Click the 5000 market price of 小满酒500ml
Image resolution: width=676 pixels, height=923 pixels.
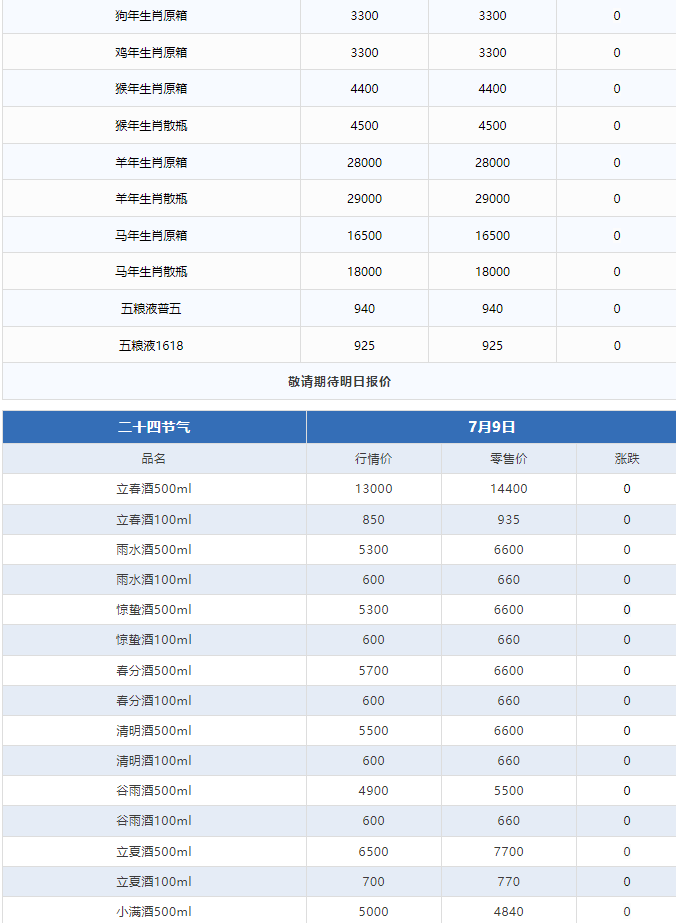[x=373, y=912]
